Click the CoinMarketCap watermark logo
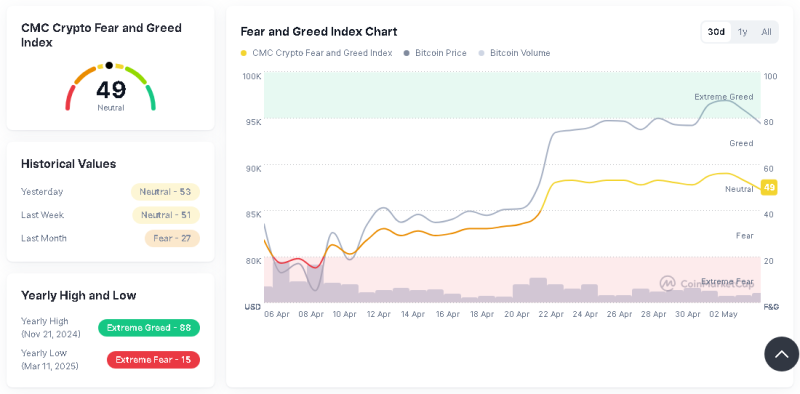This screenshot has height=394, width=800. pyautogui.click(x=667, y=283)
